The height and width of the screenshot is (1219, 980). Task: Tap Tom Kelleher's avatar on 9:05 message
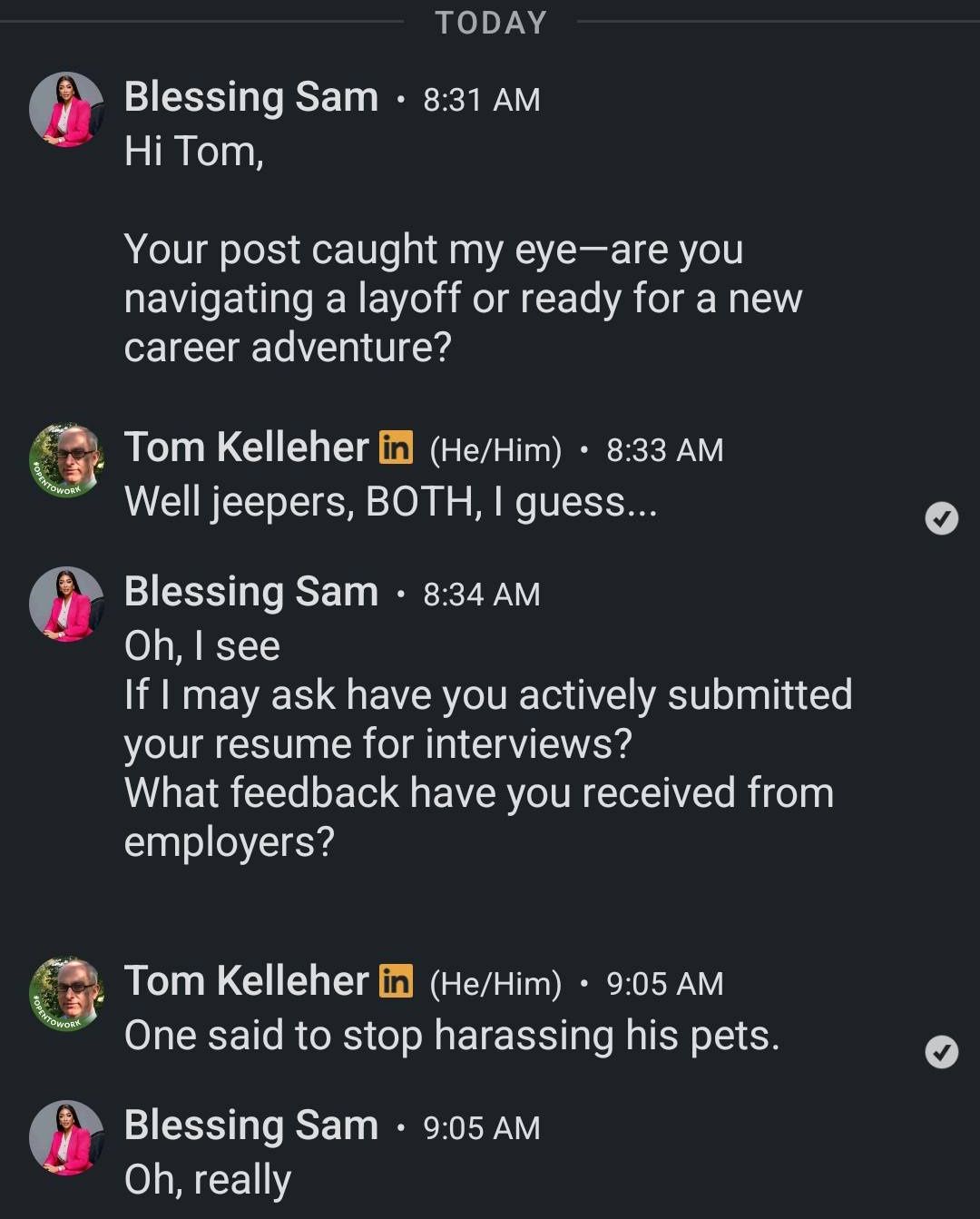66,994
